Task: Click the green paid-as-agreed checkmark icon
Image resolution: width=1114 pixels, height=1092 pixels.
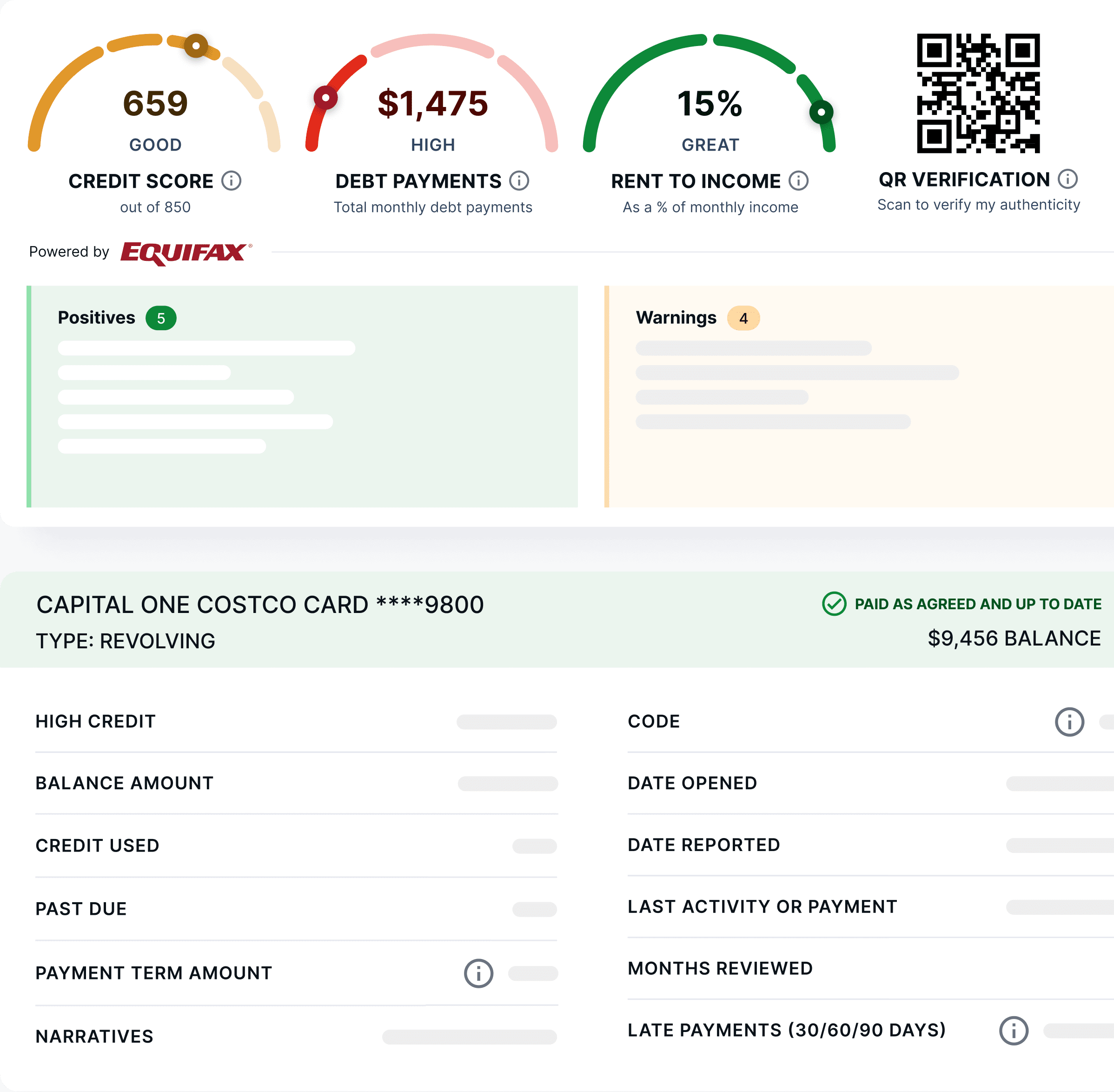Action: point(834,604)
